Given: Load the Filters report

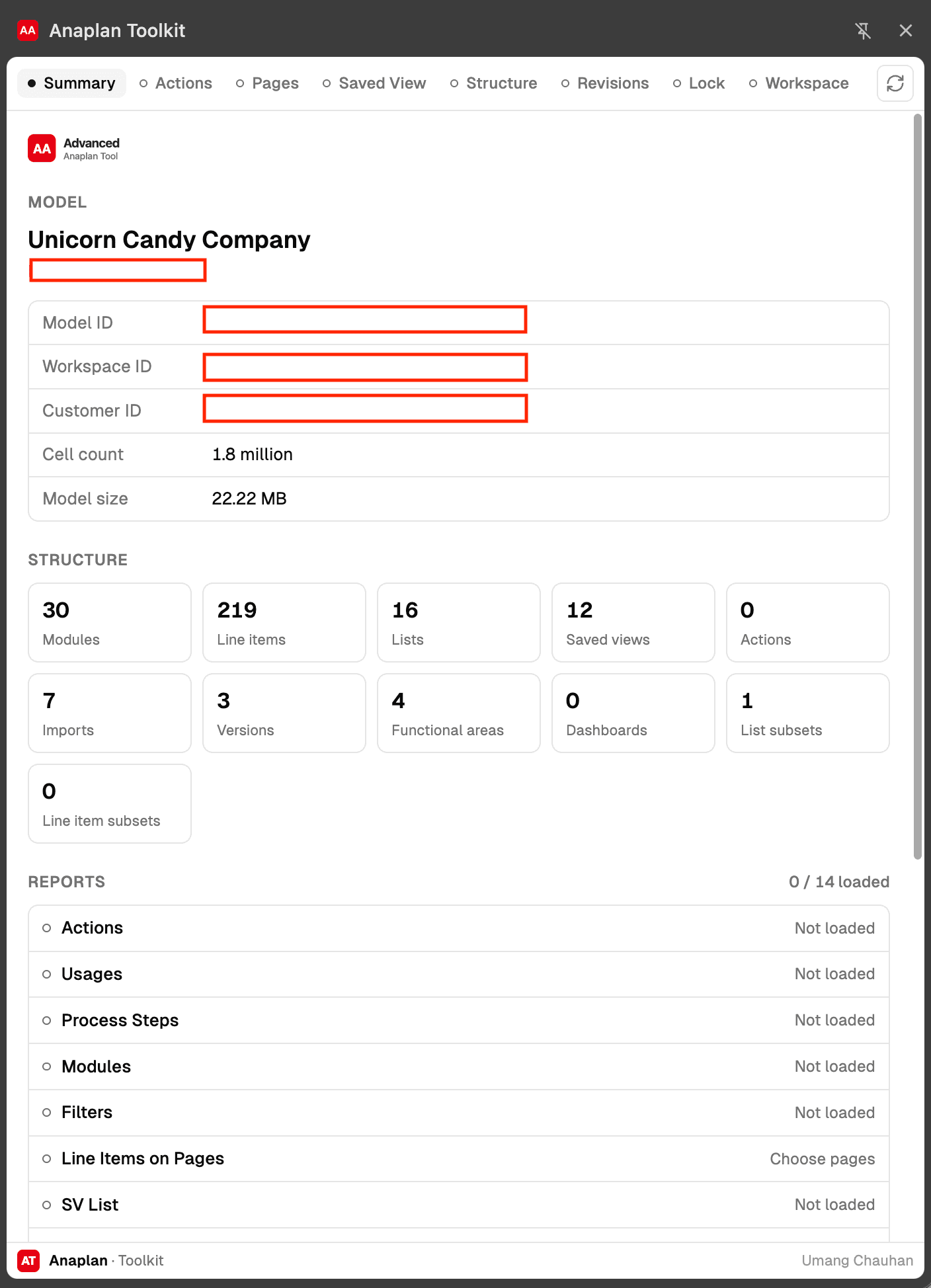Looking at the screenshot, I should coord(459,1113).
